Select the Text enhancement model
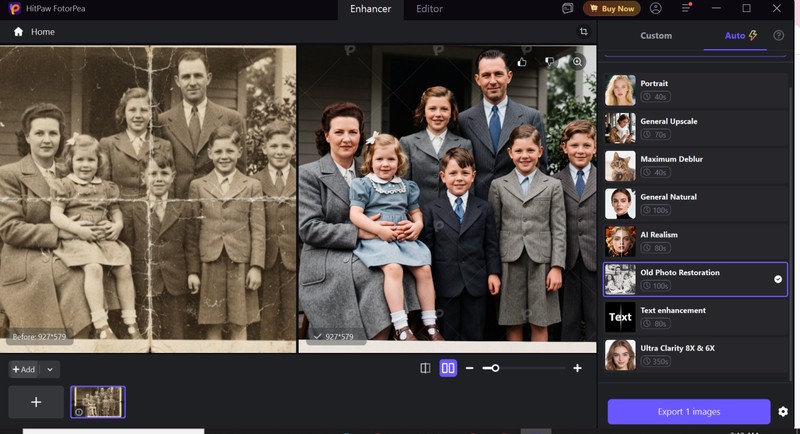 [x=695, y=317]
